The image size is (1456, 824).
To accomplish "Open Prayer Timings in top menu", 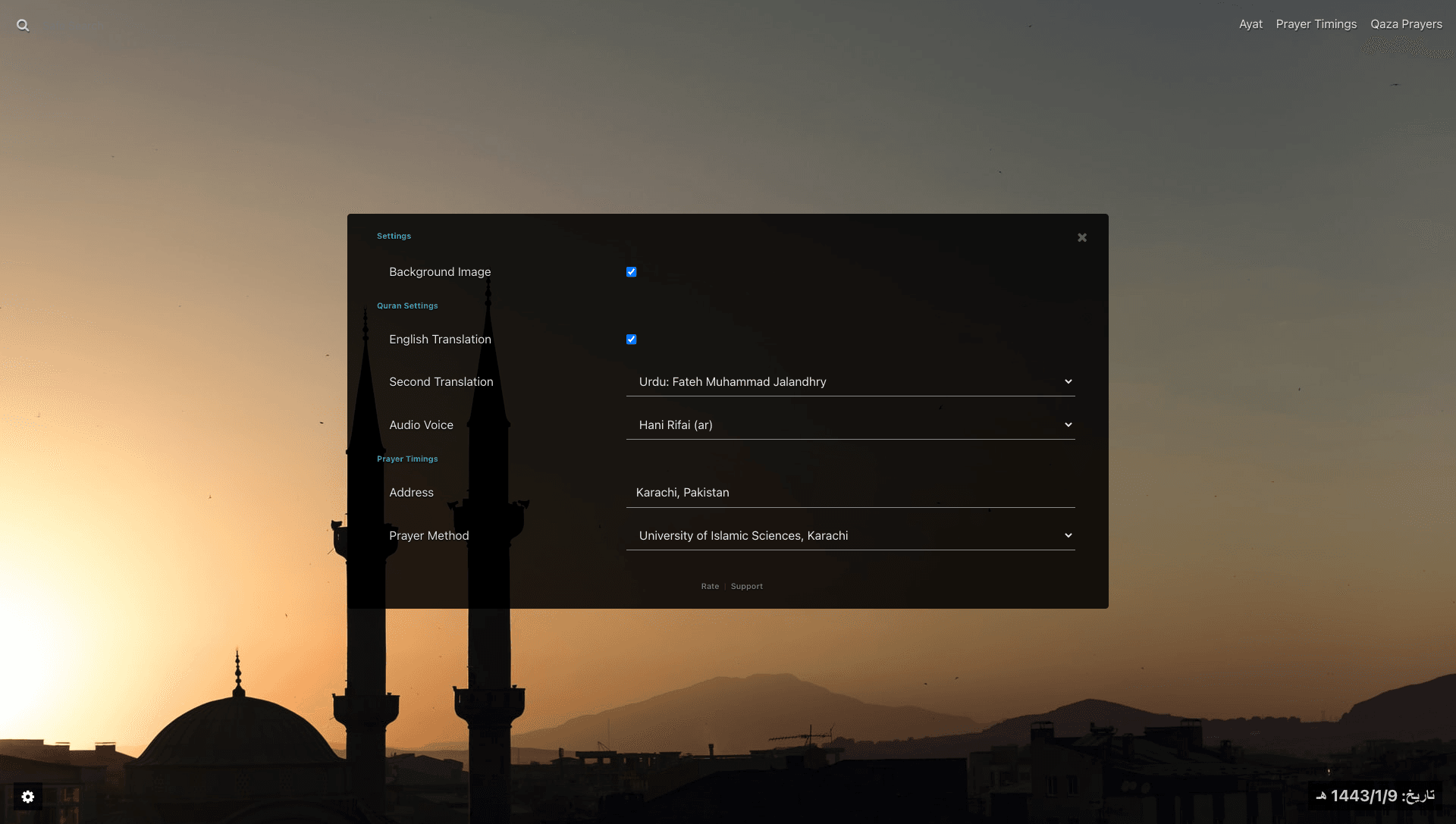I will pos(1316,24).
